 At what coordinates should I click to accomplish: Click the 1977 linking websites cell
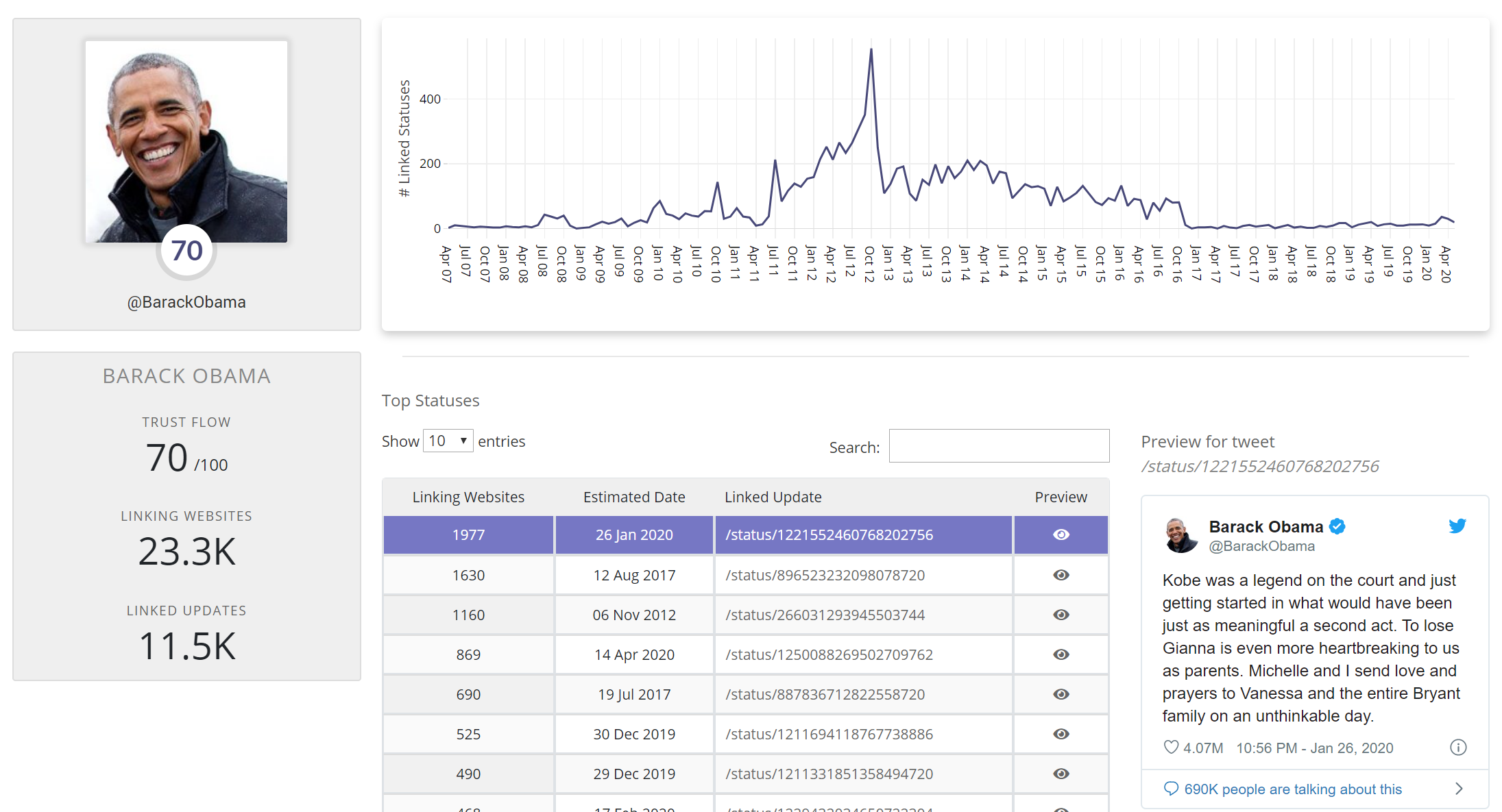(468, 534)
